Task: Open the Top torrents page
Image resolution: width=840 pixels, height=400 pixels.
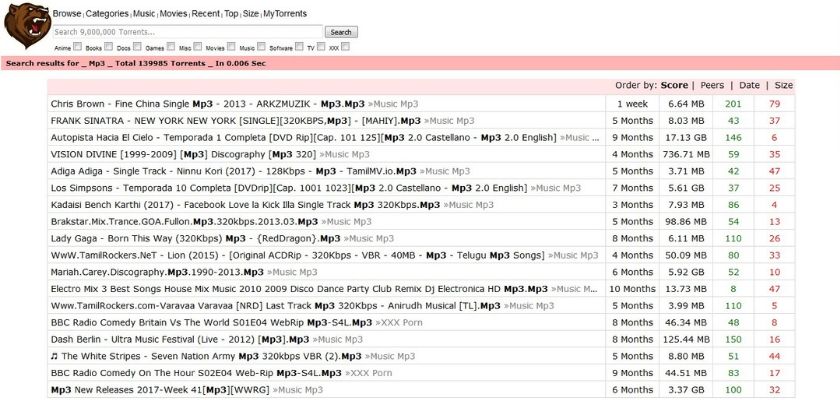Action: click(x=231, y=14)
